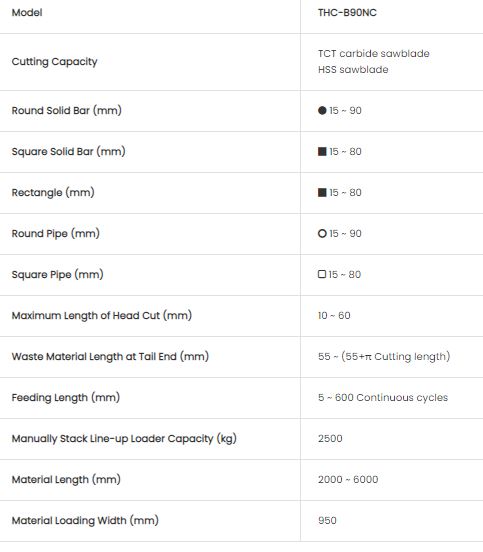
Task: Select the 2000 ~ 6000 material length value
Action: [x=348, y=479]
